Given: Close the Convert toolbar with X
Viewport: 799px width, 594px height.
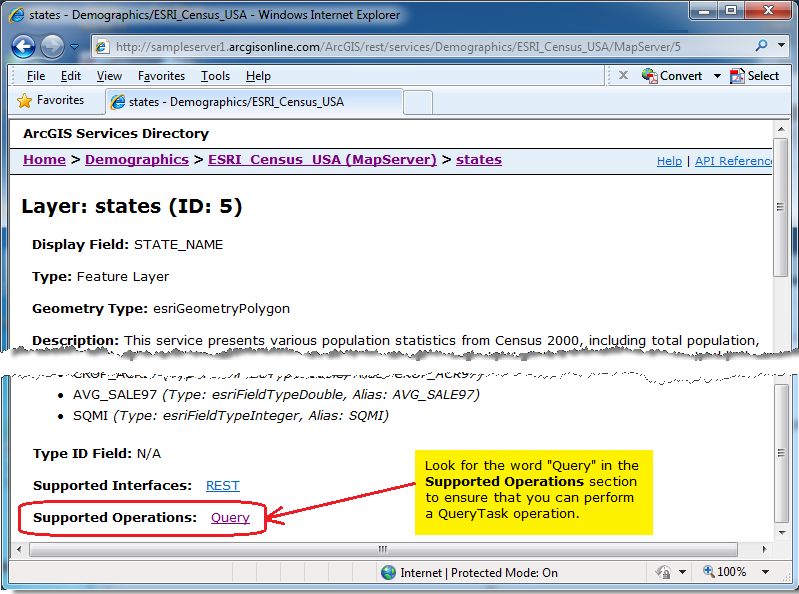Looking at the screenshot, I should pos(623,75).
